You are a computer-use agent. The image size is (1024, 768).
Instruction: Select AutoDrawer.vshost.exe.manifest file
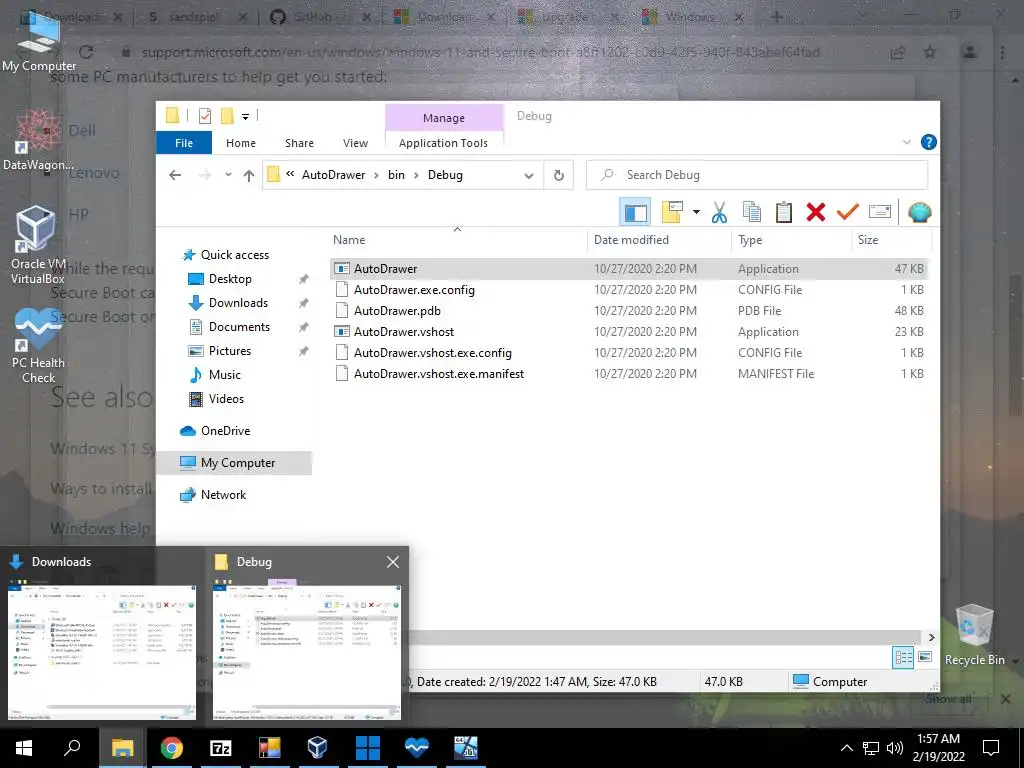point(628,373)
